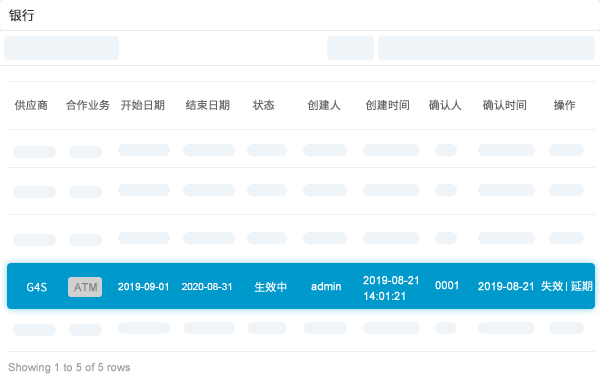600x387 pixels.
Task: Click the 生效中 status cell
Action: (271, 287)
